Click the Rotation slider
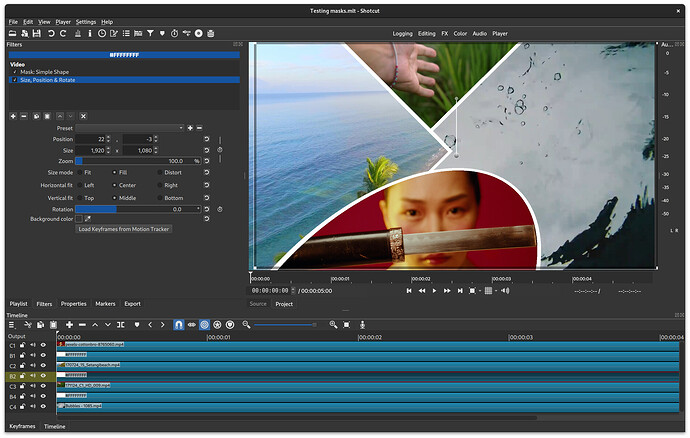The width and height of the screenshot is (690, 438). (x=138, y=209)
